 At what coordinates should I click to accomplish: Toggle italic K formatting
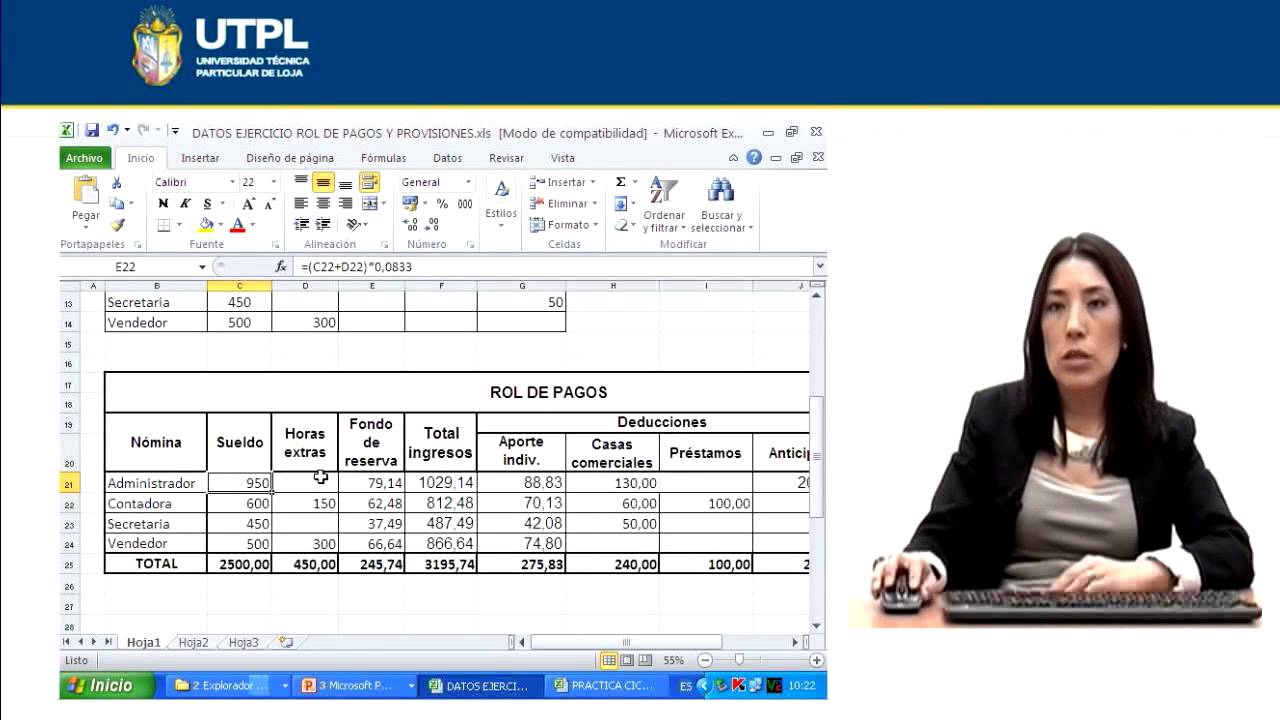click(x=185, y=204)
